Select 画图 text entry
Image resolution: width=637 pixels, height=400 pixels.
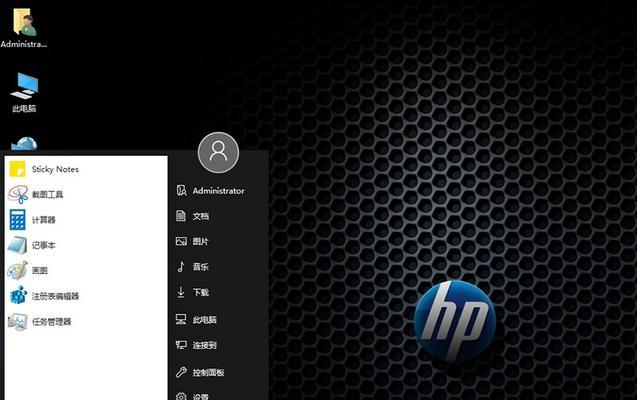pos(40,270)
